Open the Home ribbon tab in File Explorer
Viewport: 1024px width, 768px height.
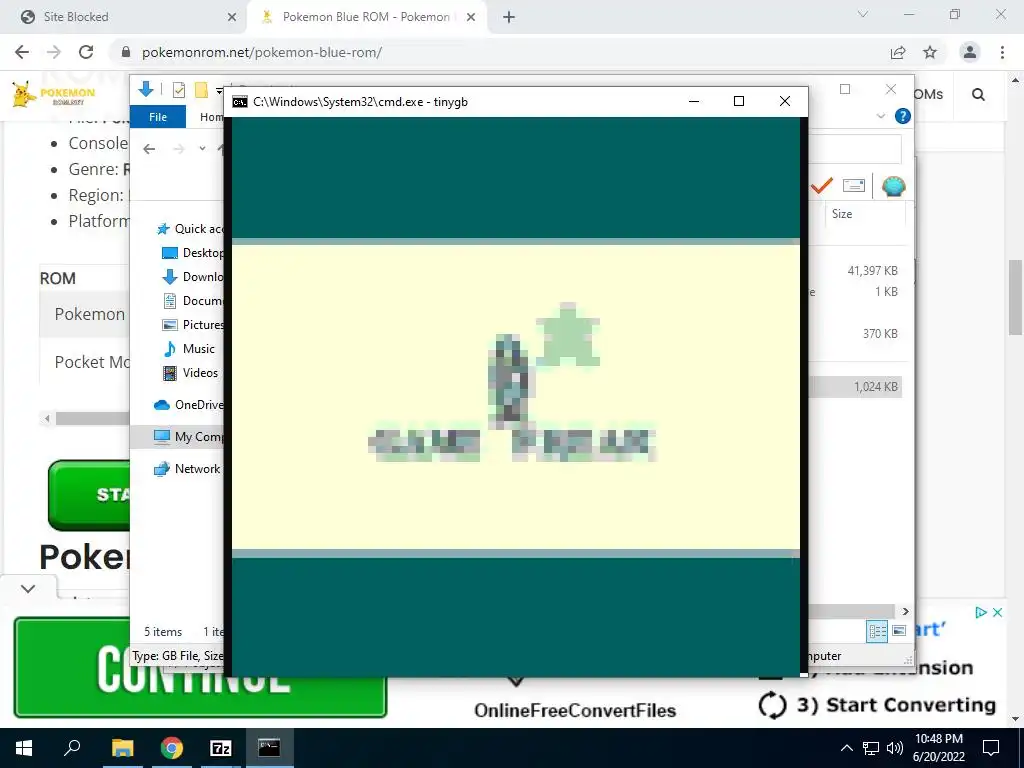click(x=211, y=117)
